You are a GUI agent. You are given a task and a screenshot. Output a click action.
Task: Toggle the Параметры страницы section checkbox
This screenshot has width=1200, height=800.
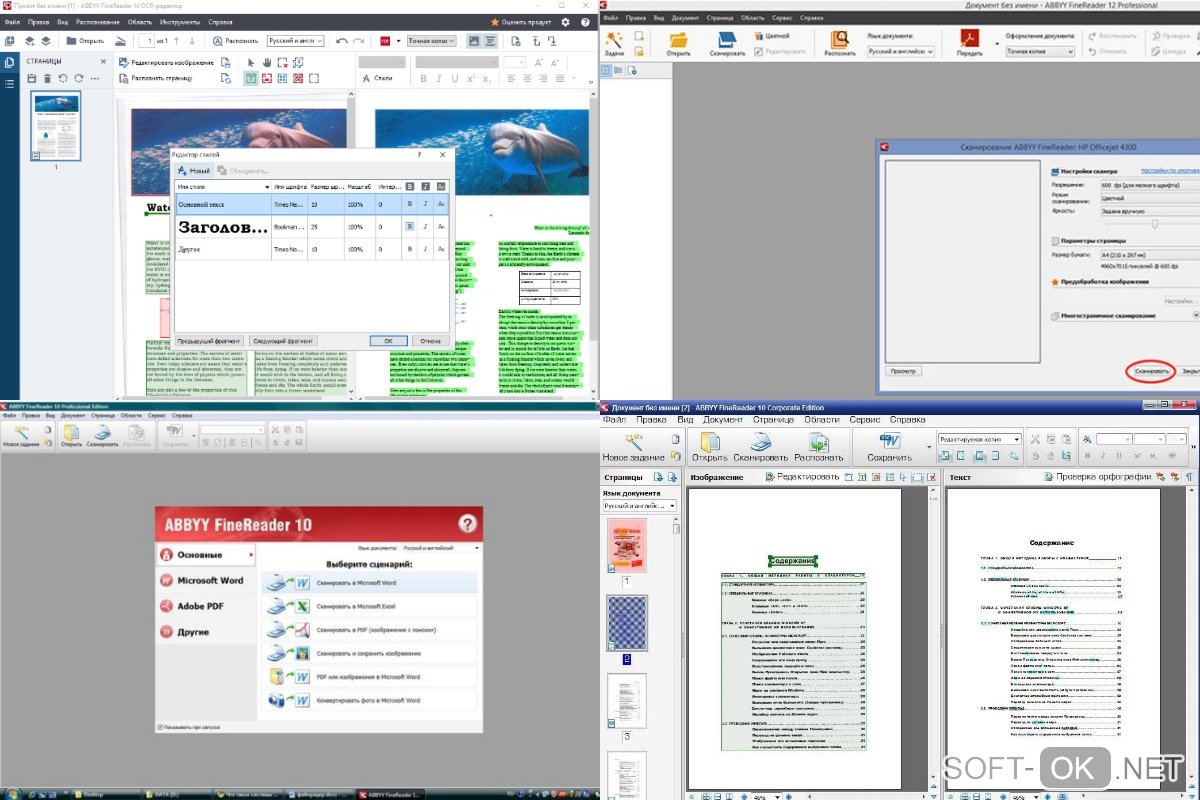(1054, 241)
